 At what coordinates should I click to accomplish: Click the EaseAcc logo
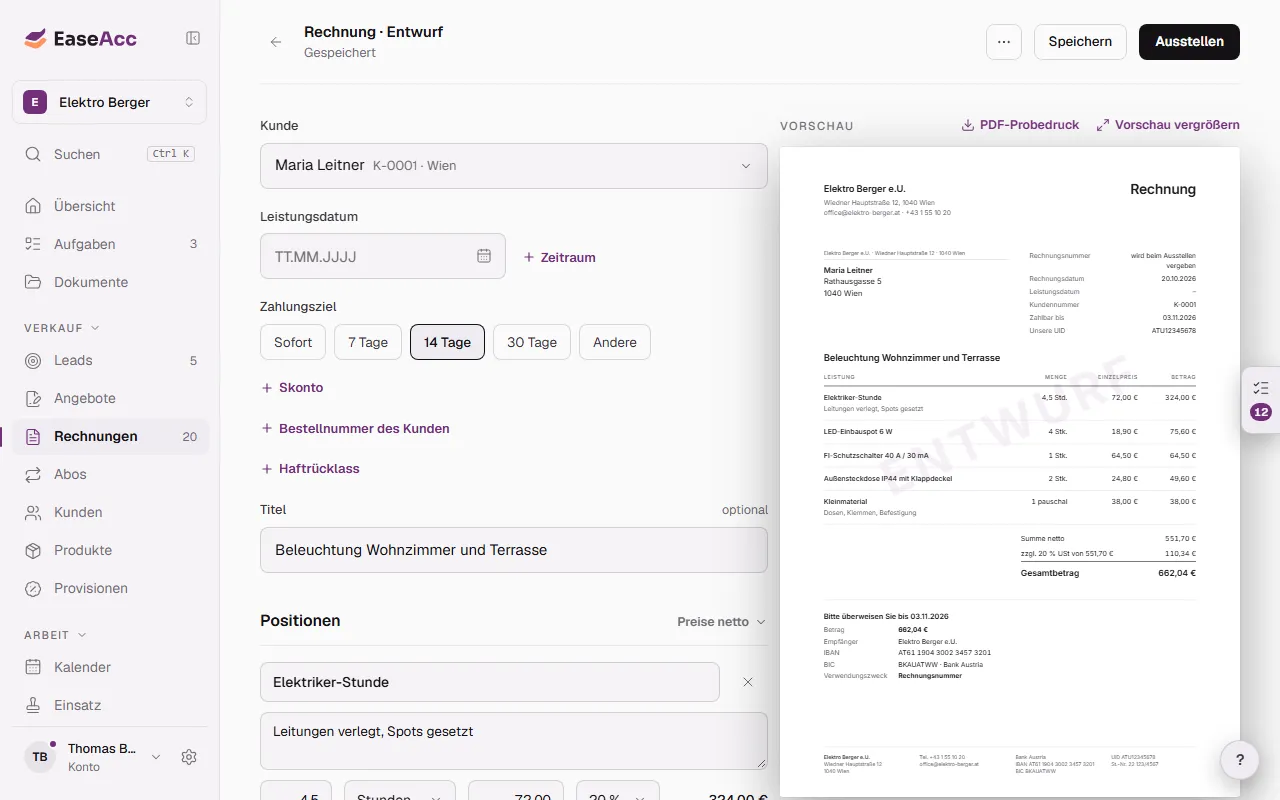(81, 39)
